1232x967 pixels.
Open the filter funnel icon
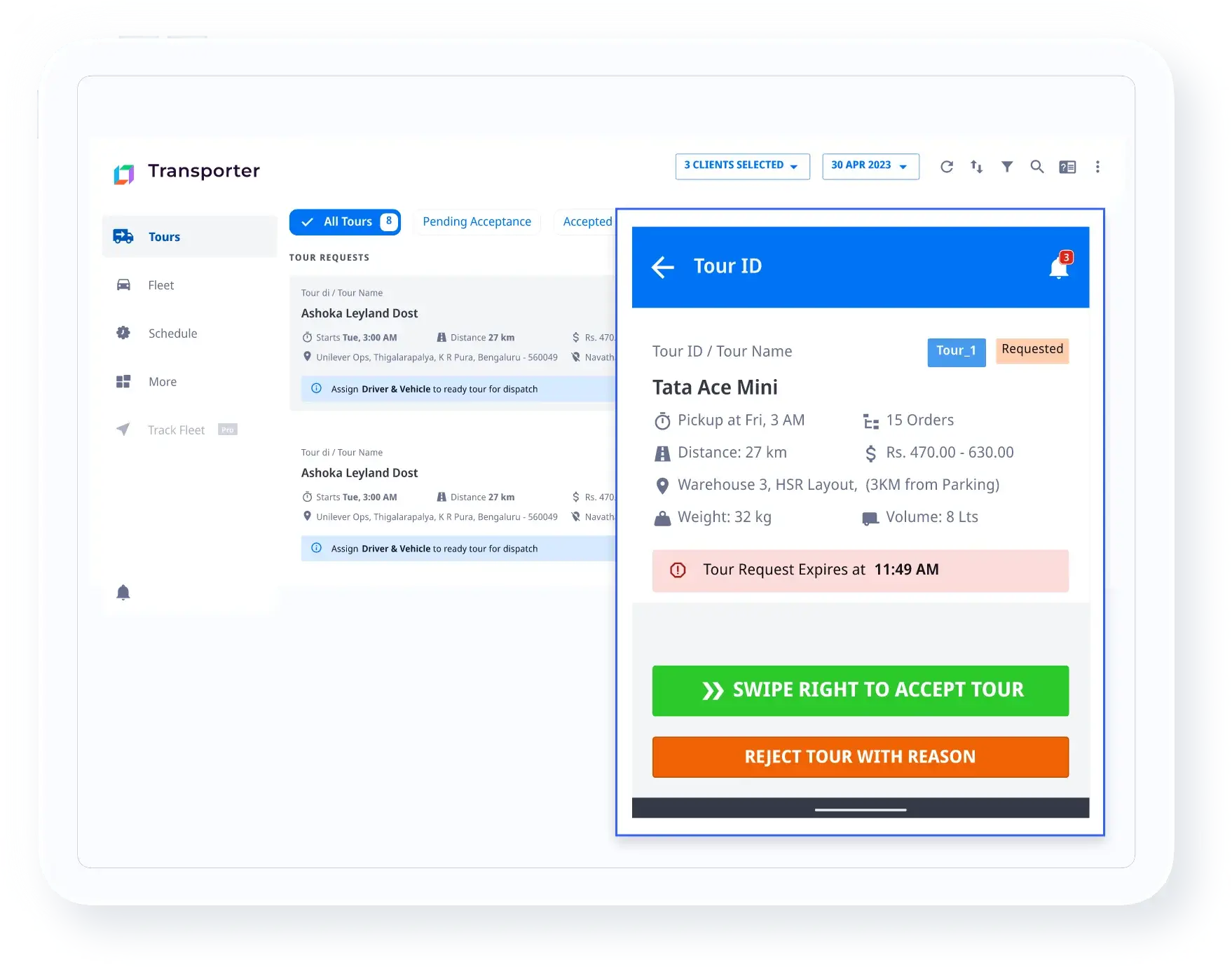(x=1006, y=167)
